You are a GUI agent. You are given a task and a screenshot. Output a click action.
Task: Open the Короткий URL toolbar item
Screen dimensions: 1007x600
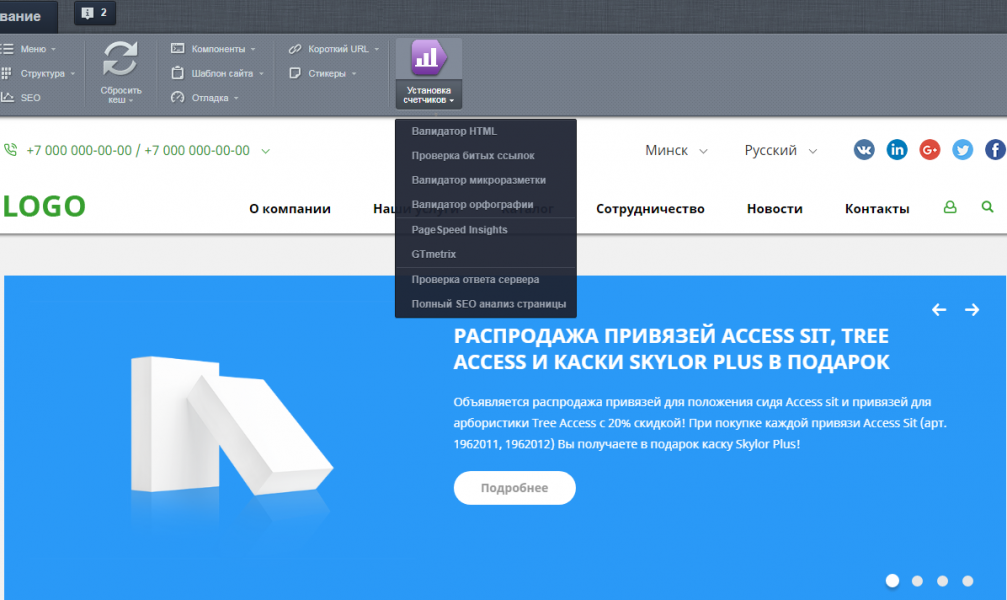pyautogui.click(x=333, y=49)
